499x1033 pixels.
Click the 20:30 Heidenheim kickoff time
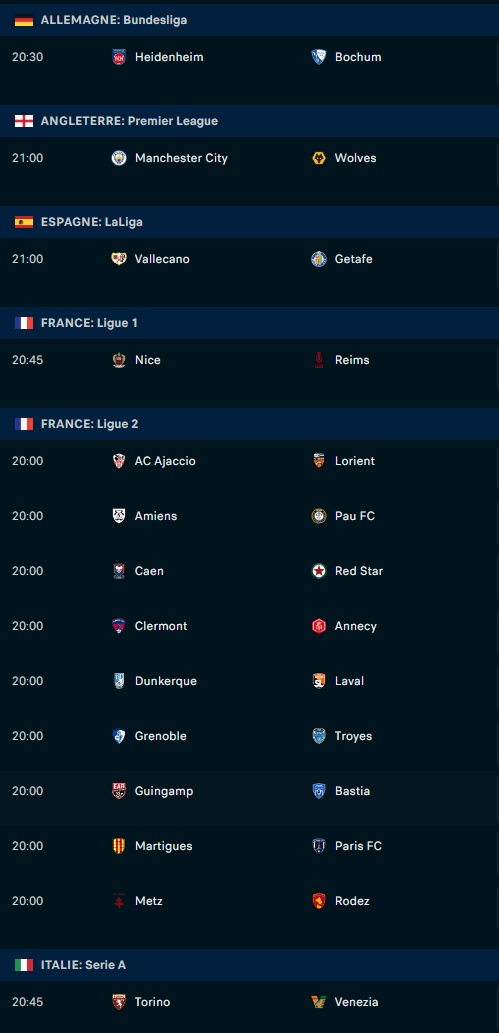[28, 57]
